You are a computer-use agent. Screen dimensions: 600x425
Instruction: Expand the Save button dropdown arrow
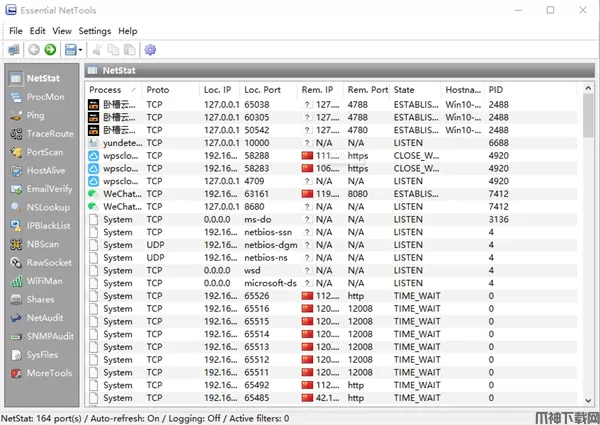point(80,50)
